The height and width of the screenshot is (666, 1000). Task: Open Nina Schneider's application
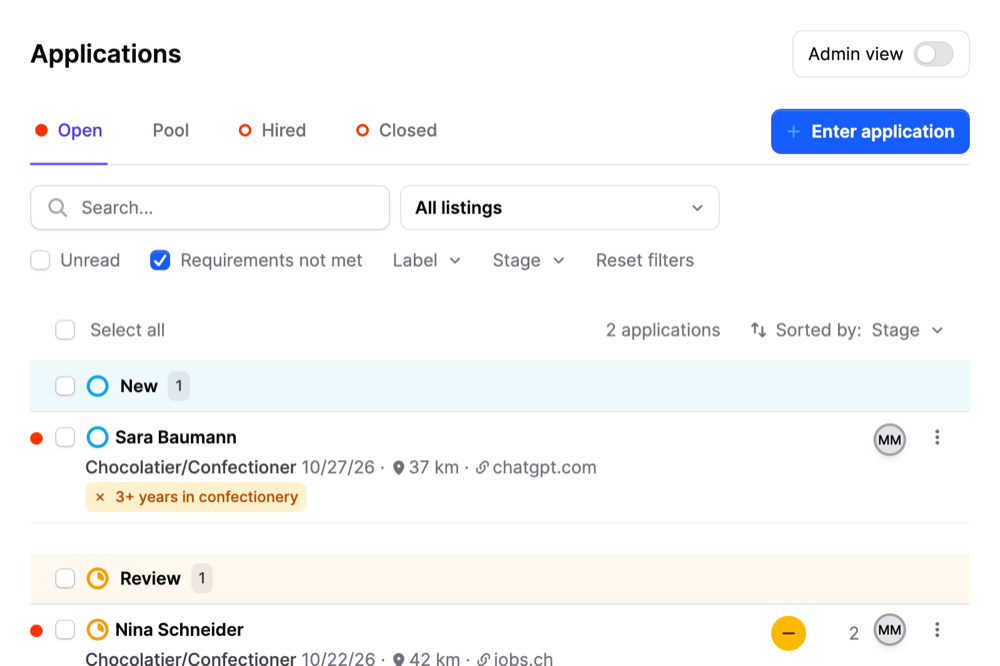click(x=179, y=630)
